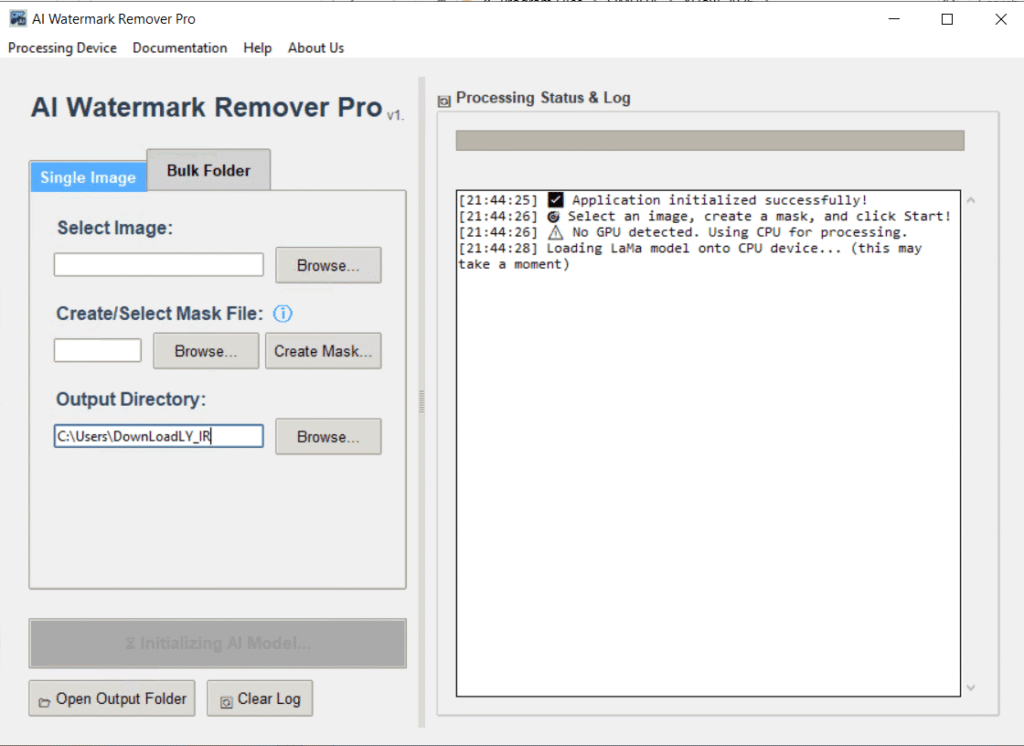Click the processing progress bar
1024x746 pixels.
pos(709,140)
